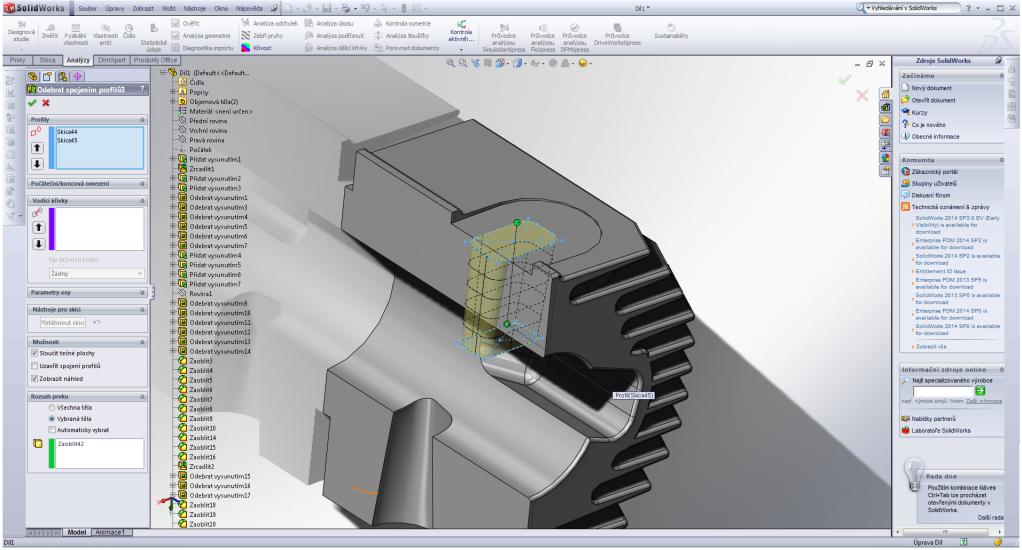Open the Soubor menu

click(87, 8)
